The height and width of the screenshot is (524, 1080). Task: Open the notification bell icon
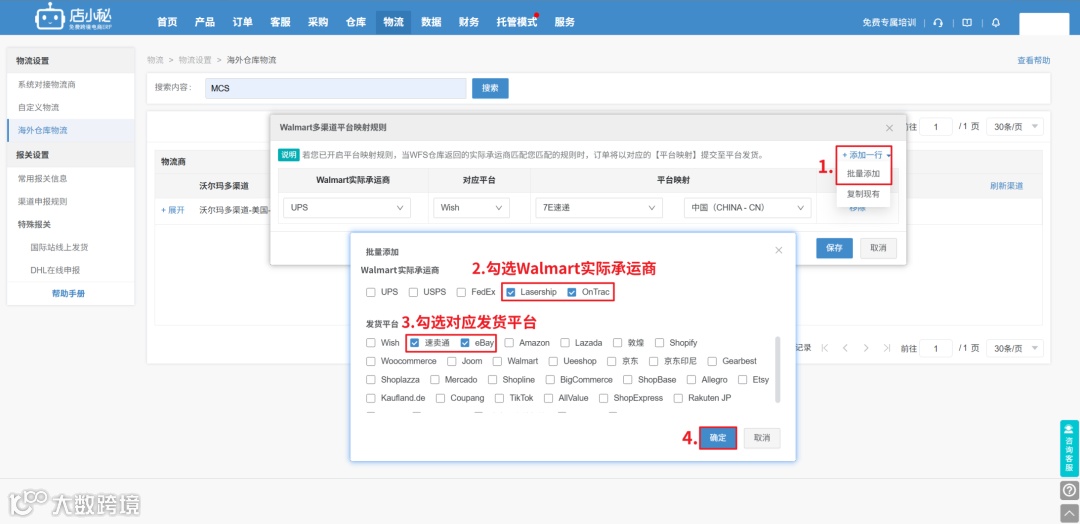pyautogui.click(x=995, y=22)
